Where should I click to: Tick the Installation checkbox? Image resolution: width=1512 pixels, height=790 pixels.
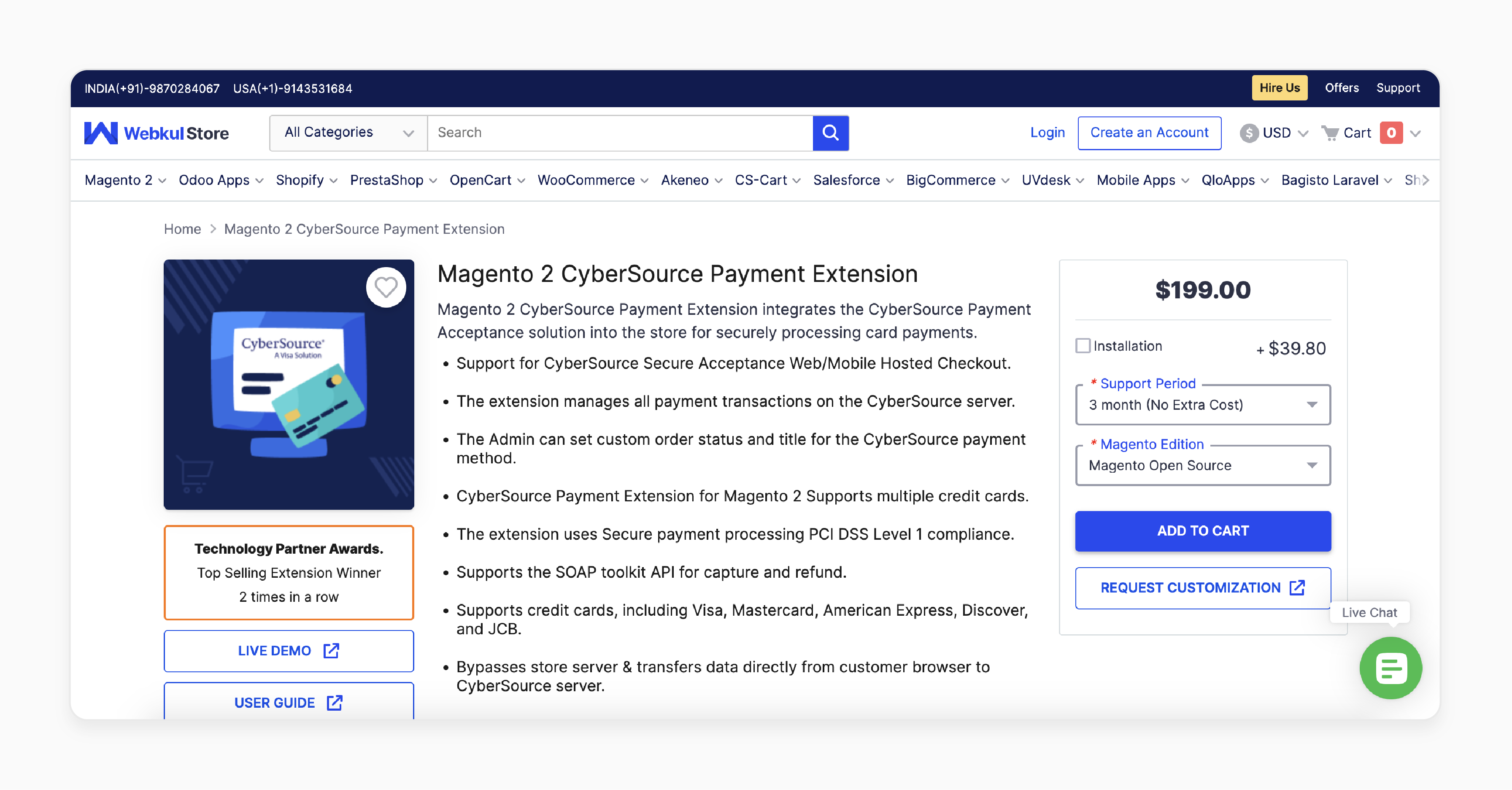pyautogui.click(x=1083, y=346)
